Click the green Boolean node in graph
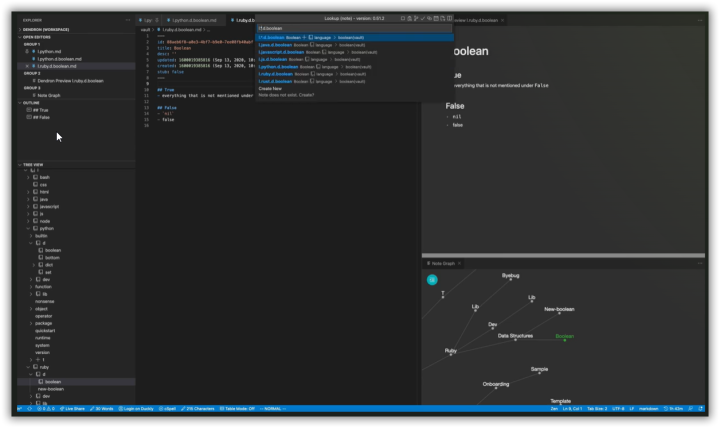The height and width of the screenshot is (428, 720). (564, 337)
